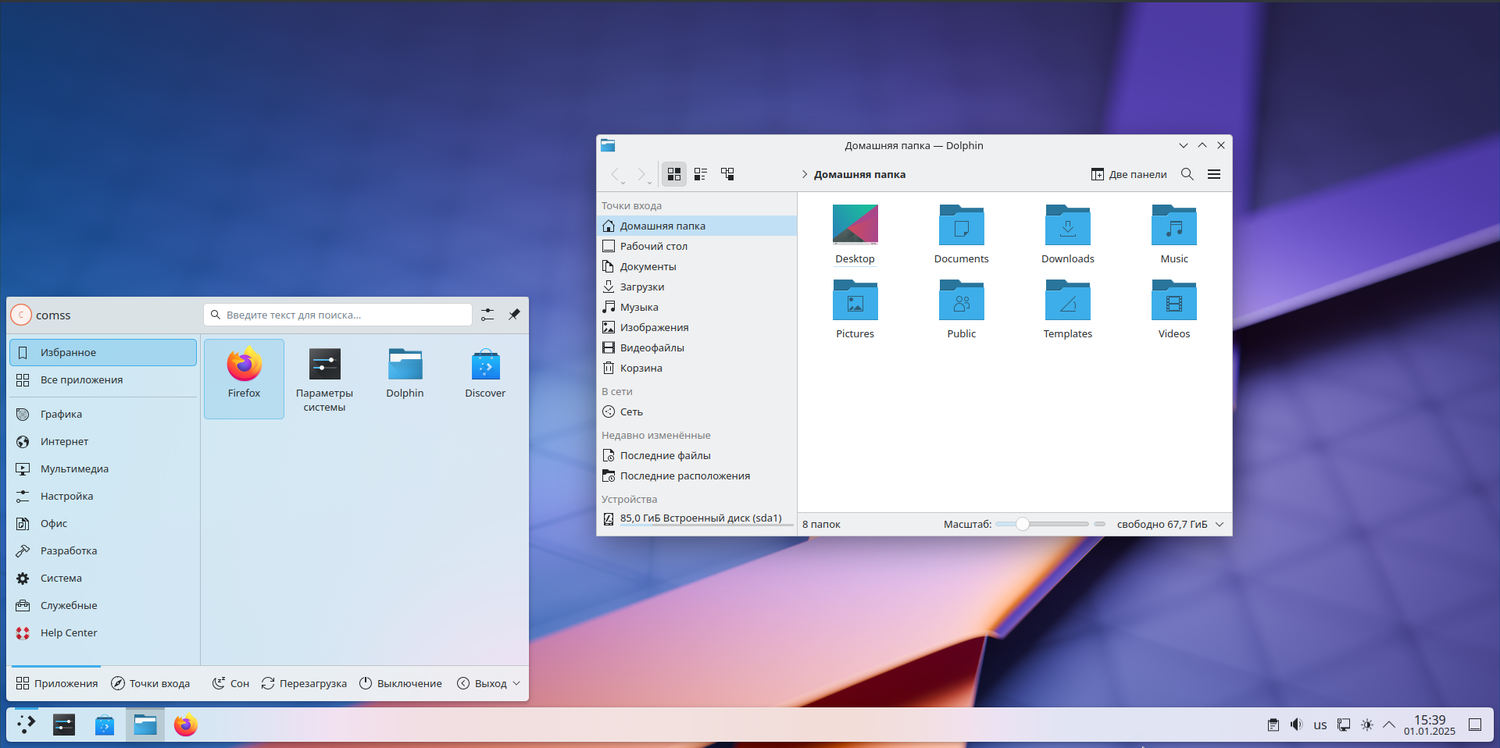Select Избранное in the launcher sidebar
Screen dimensions: 1500x748
click(x=103, y=353)
